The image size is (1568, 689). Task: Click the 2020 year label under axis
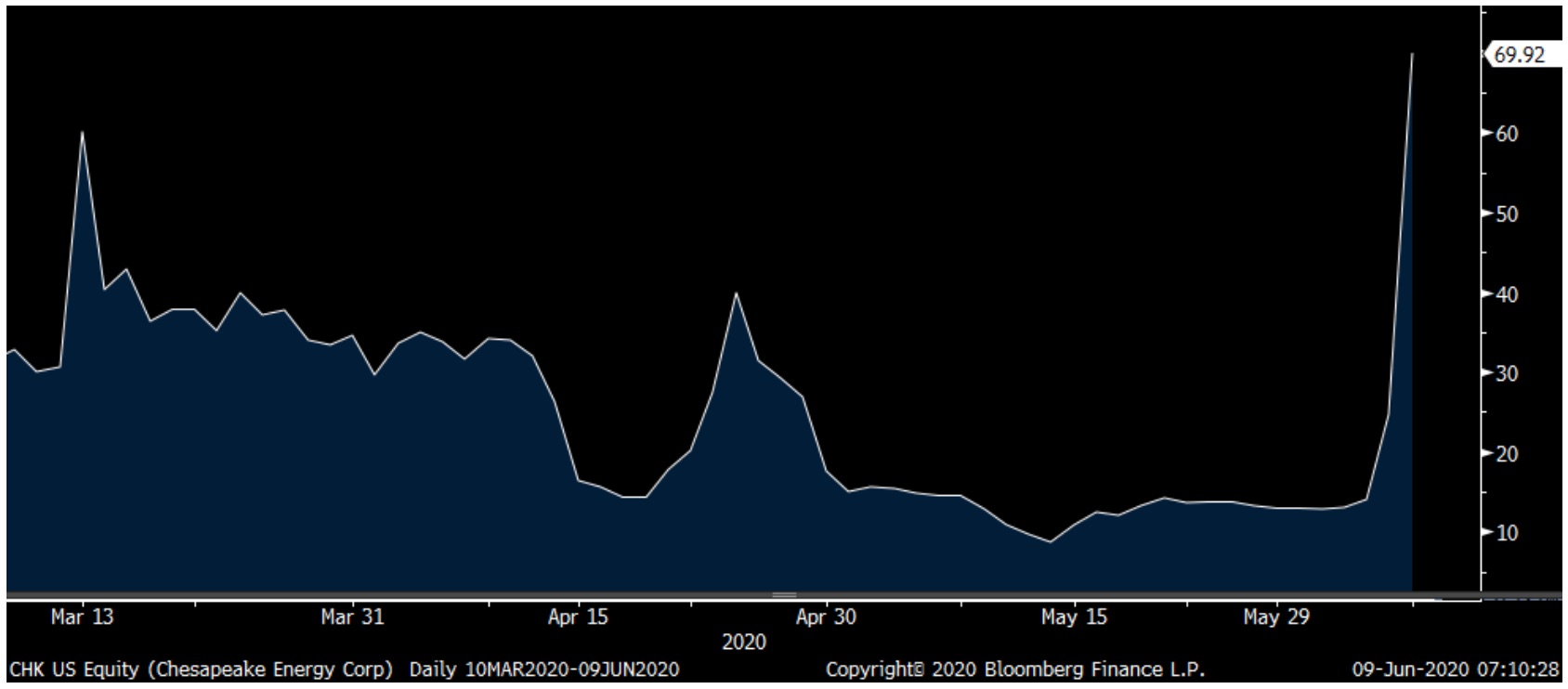coord(744,643)
